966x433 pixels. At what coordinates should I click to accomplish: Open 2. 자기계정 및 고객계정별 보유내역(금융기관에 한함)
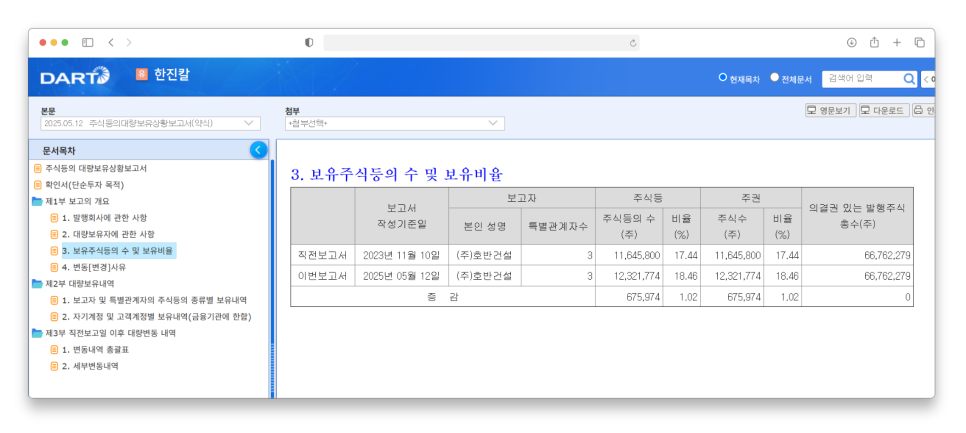[156, 317]
